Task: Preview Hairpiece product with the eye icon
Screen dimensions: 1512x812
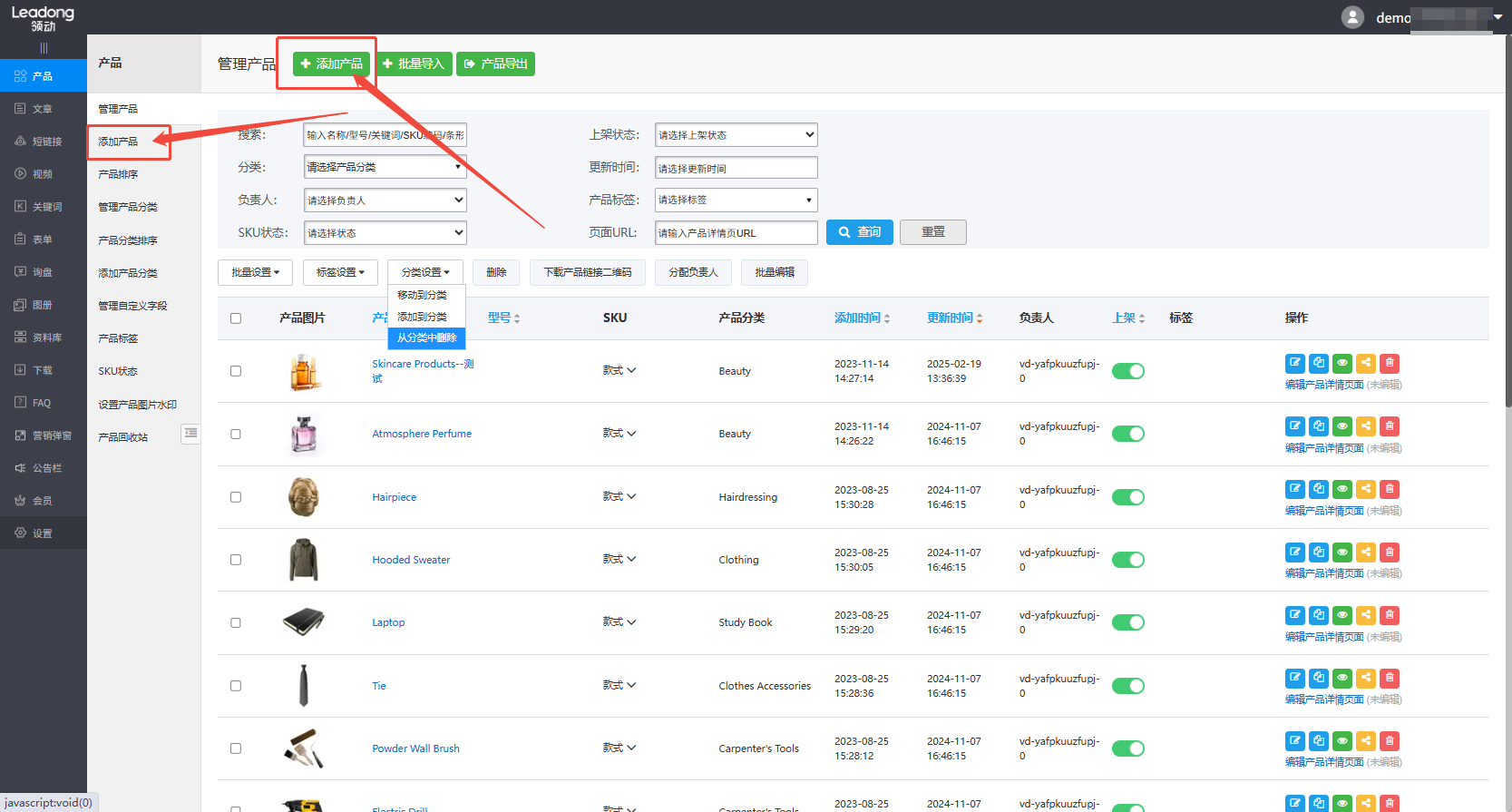Action: click(1341, 489)
